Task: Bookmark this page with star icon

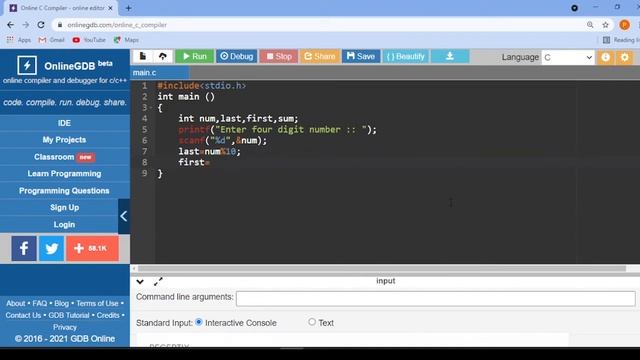Action: [606, 25]
